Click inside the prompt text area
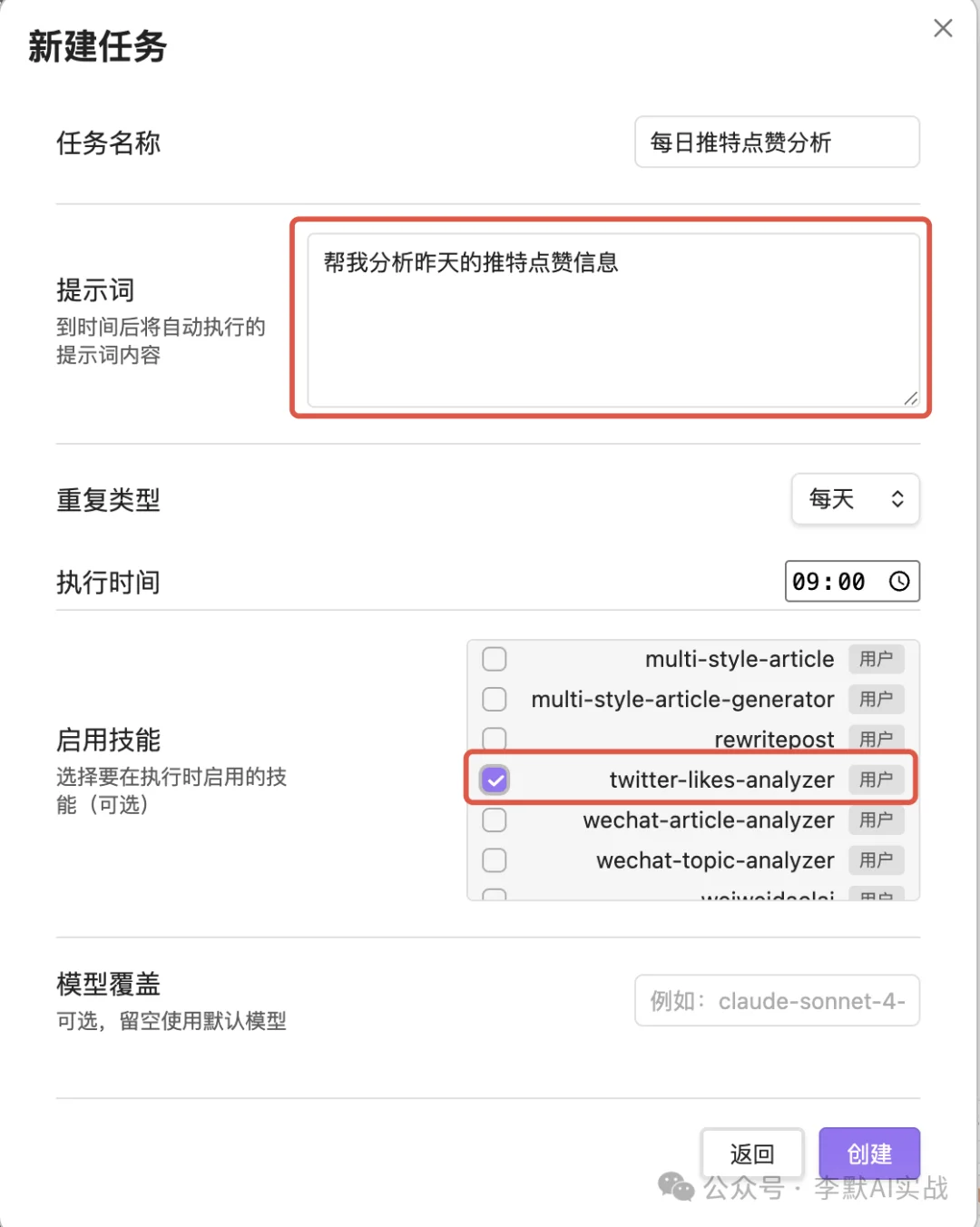This screenshot has width=980, height=1227. pyautogui.click(x=613, y=320)
